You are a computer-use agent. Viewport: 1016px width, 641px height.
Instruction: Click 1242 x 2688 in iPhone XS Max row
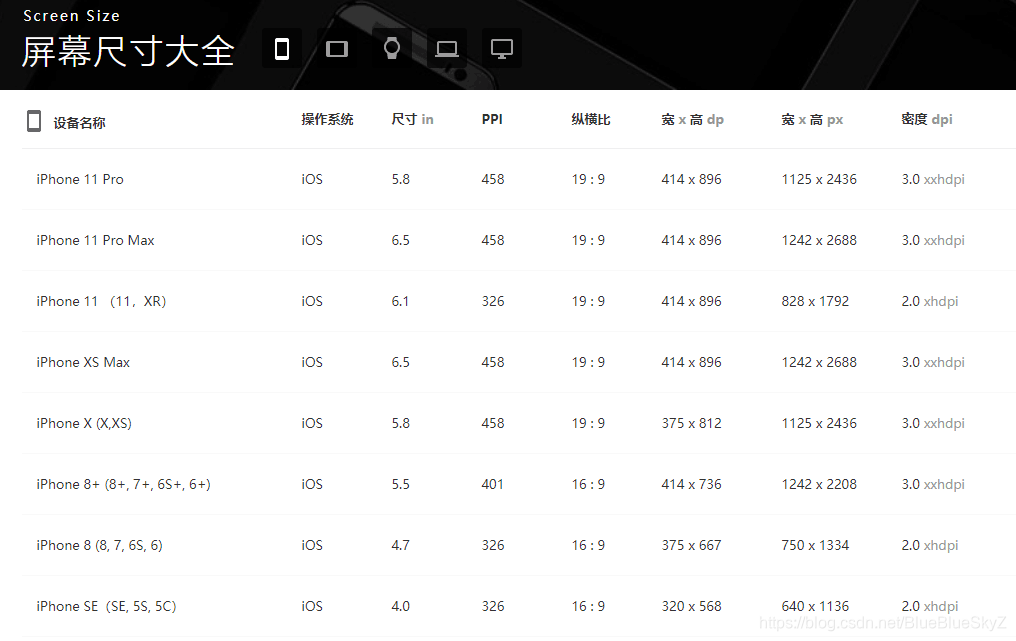(819, 362)
